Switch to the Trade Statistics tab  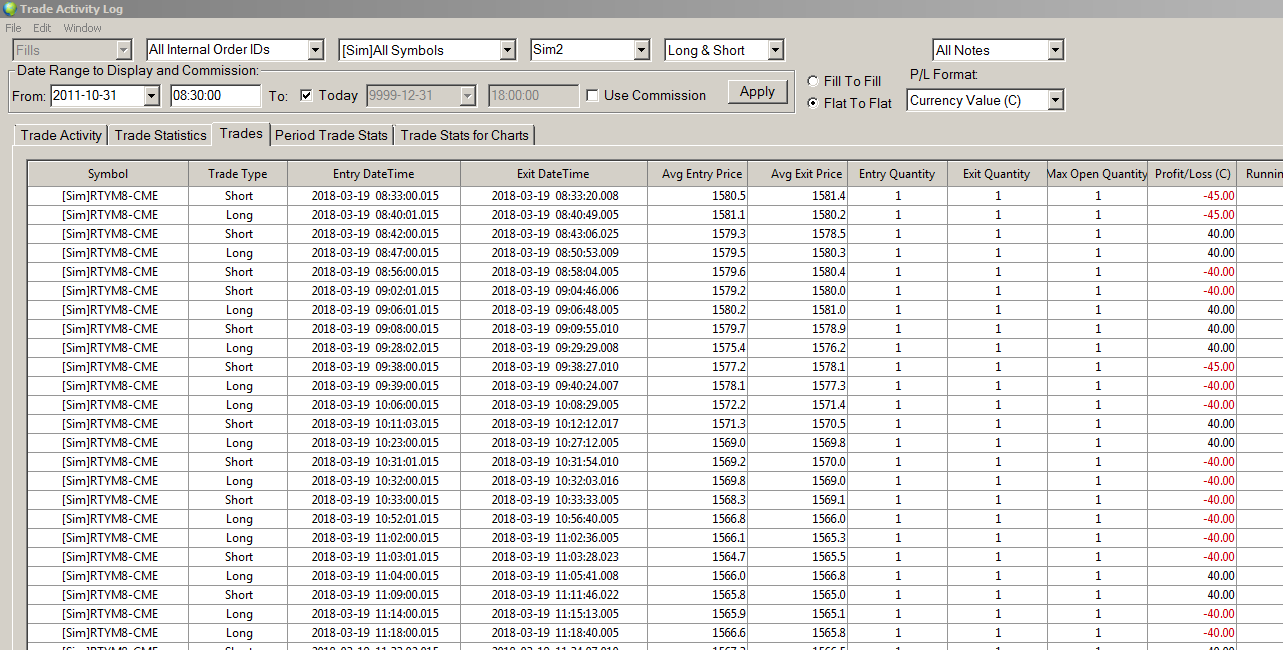(x=160, y=135)
